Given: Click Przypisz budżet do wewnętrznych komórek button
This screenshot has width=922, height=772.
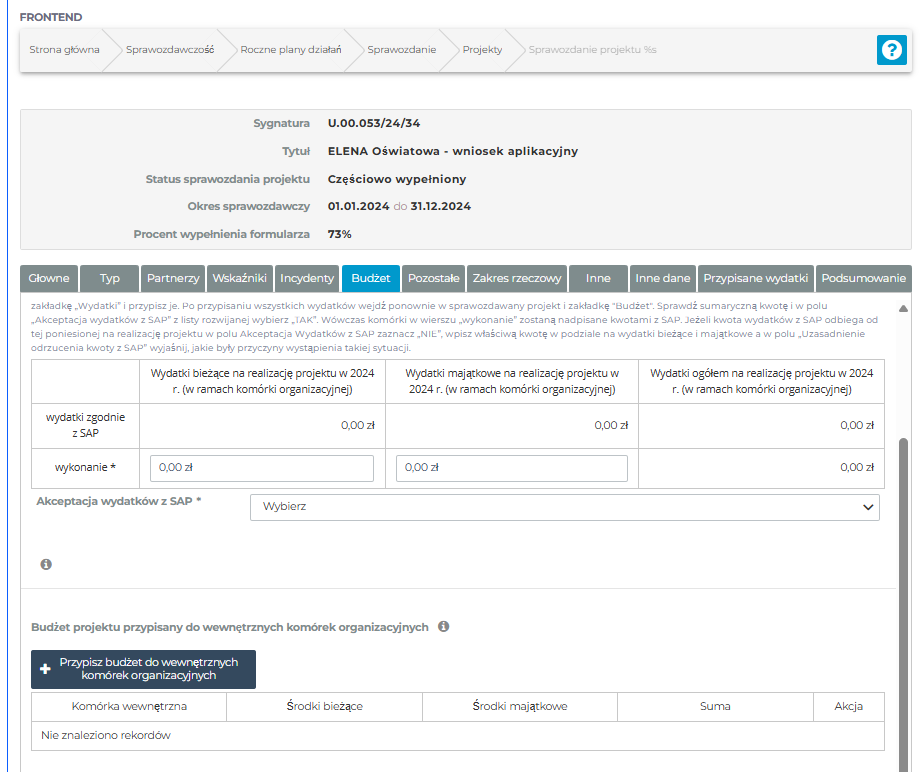Looking at the screenshot, I should click(143, 669).
